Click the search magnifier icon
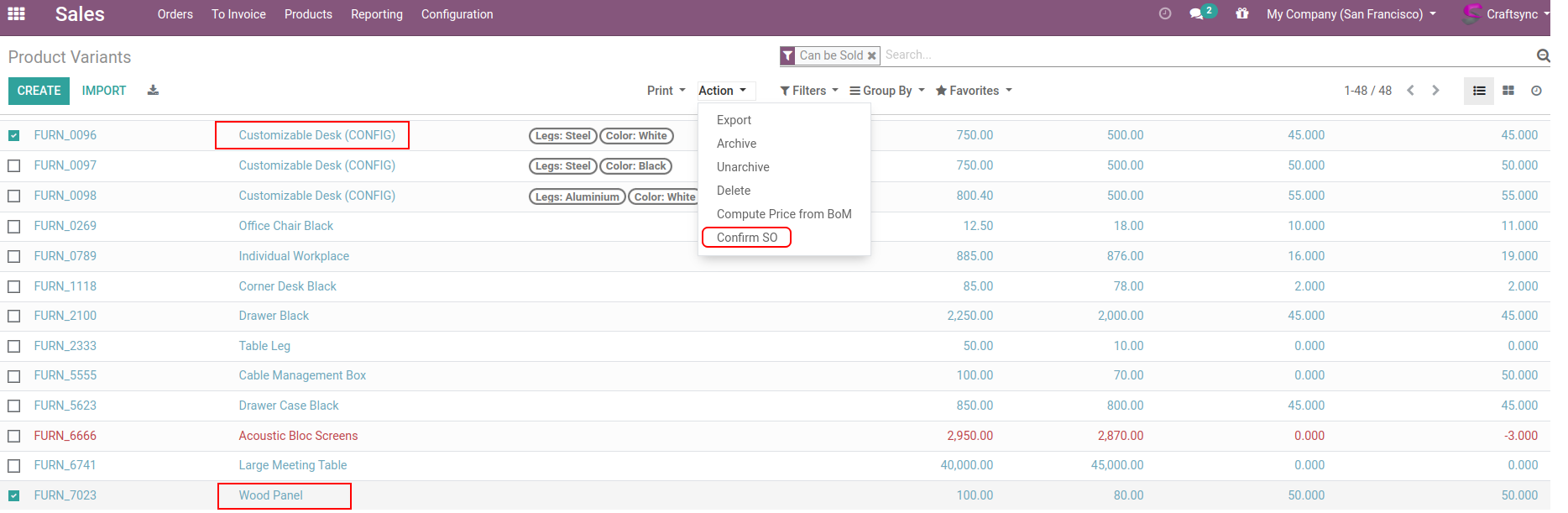 [x=1543, y=55]
